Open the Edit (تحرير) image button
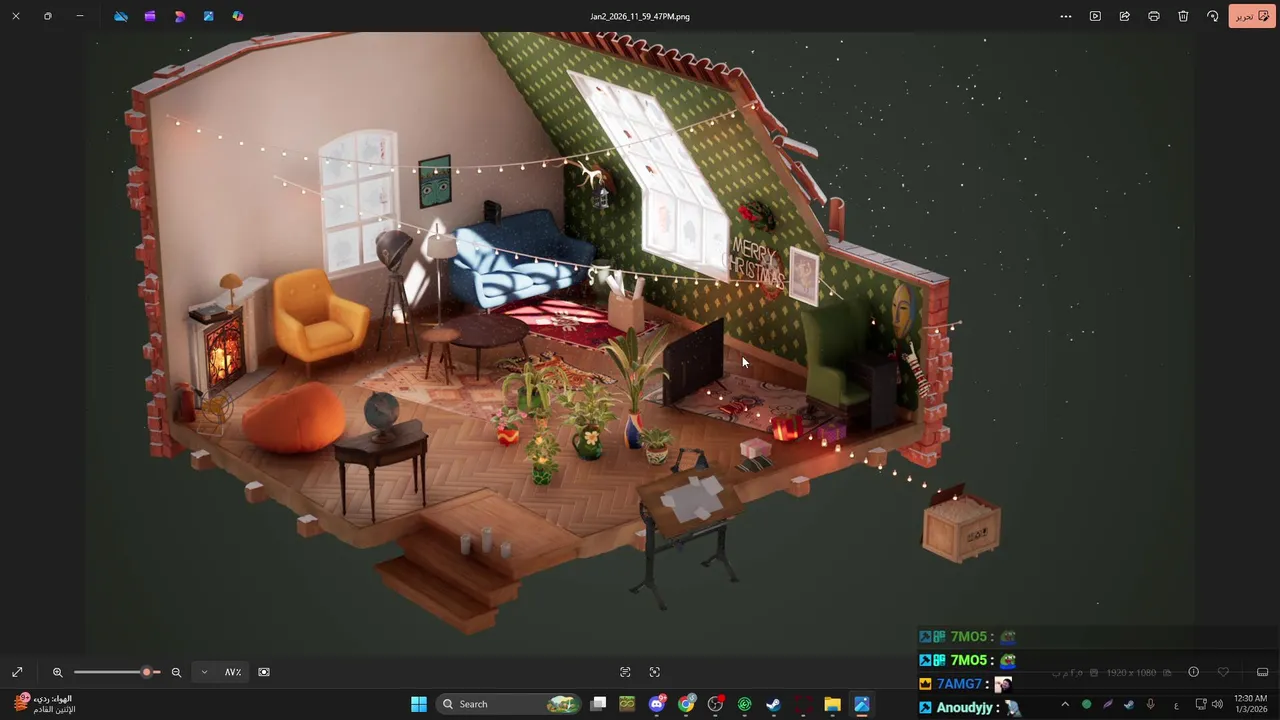This screenshot has width=1280, height=720. (1251, 16)
